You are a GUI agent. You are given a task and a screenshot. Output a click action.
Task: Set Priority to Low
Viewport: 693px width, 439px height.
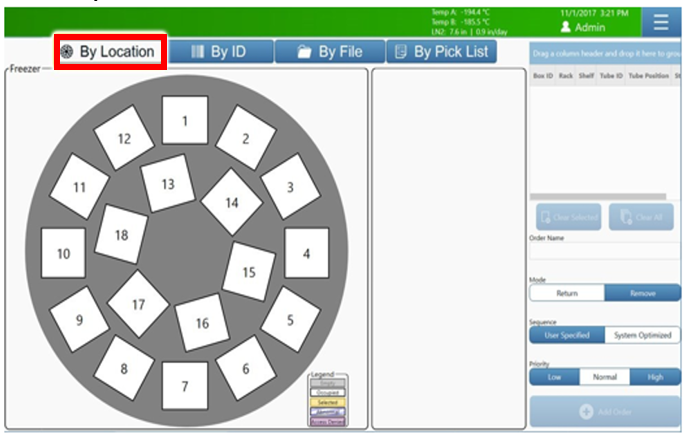pos(554,377)
